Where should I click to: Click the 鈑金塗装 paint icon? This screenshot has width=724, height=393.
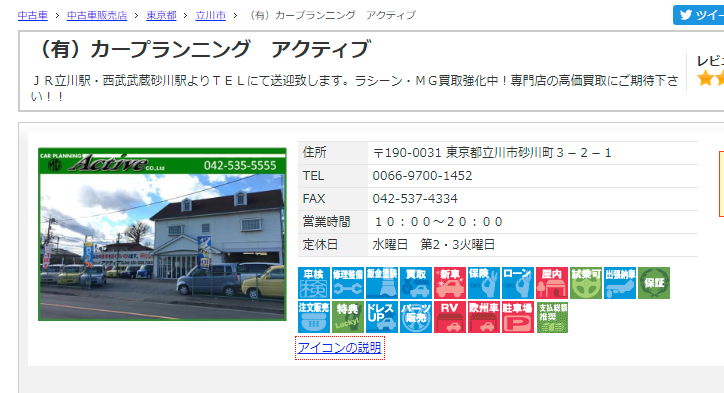click(382, 283)
